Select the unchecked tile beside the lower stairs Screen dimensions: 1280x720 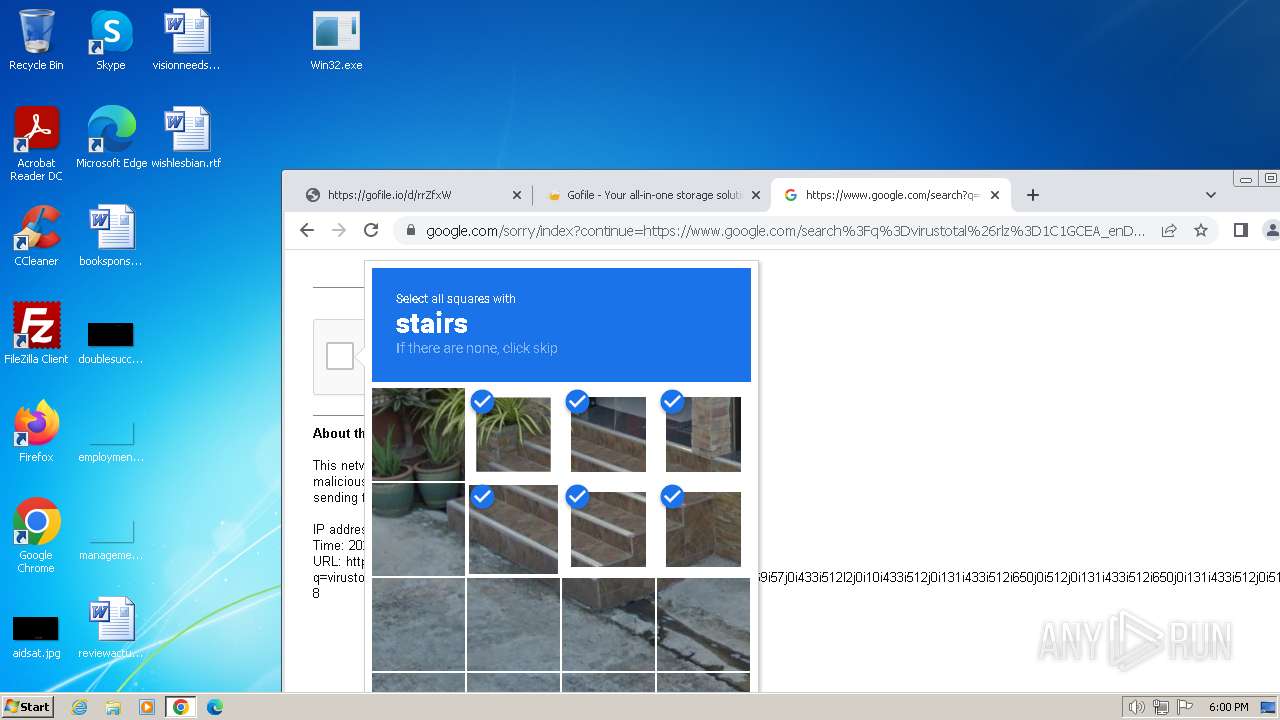click(418, 529)
